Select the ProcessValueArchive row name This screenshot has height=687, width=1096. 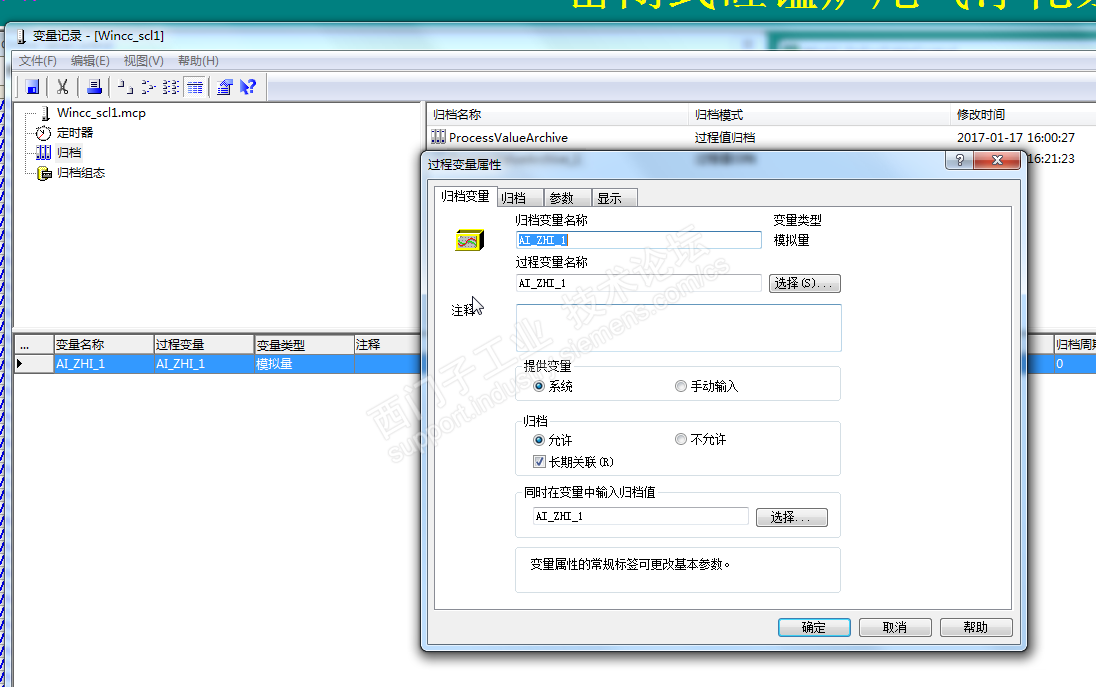[x=508, y=138]
